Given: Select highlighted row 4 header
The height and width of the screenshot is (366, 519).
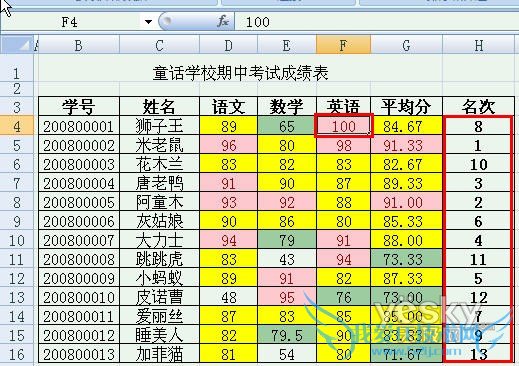Looking at the screenshot, I should pos(17,126).
